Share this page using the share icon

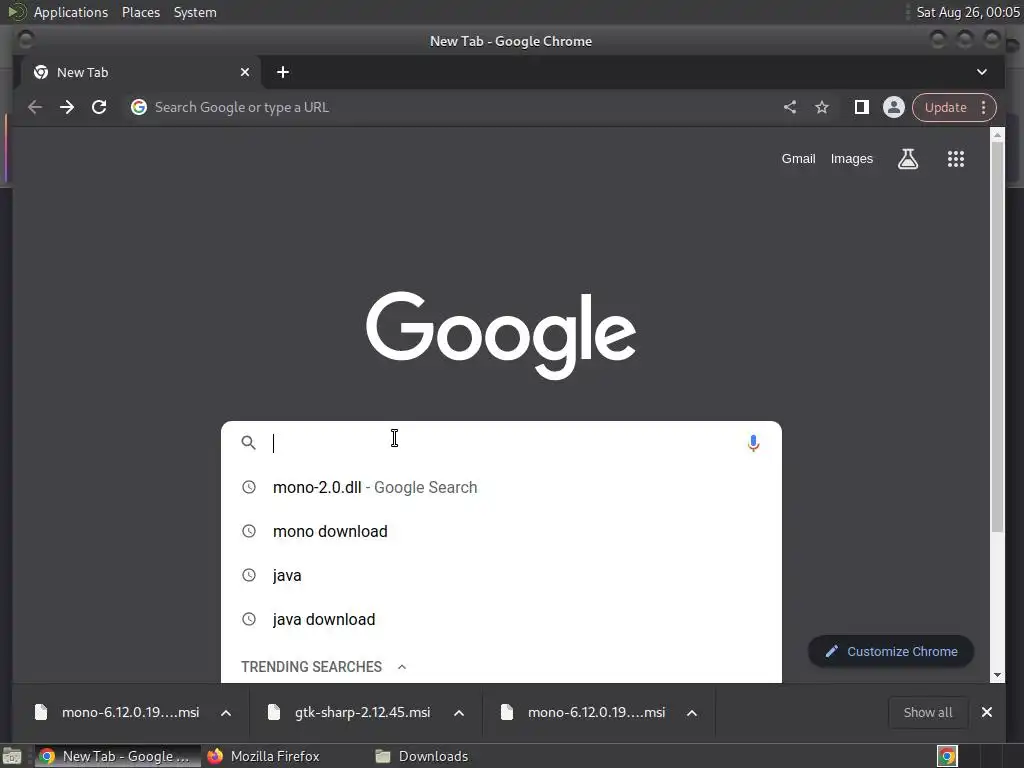point(790,107)
